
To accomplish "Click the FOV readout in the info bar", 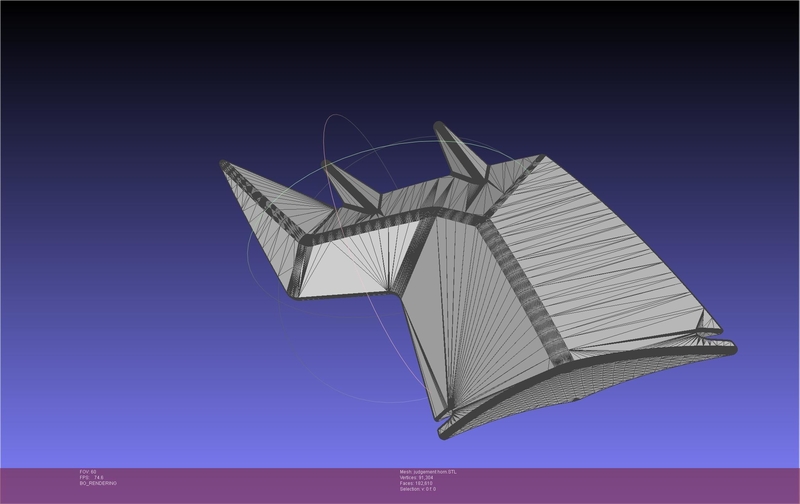I will coord(87,471).
